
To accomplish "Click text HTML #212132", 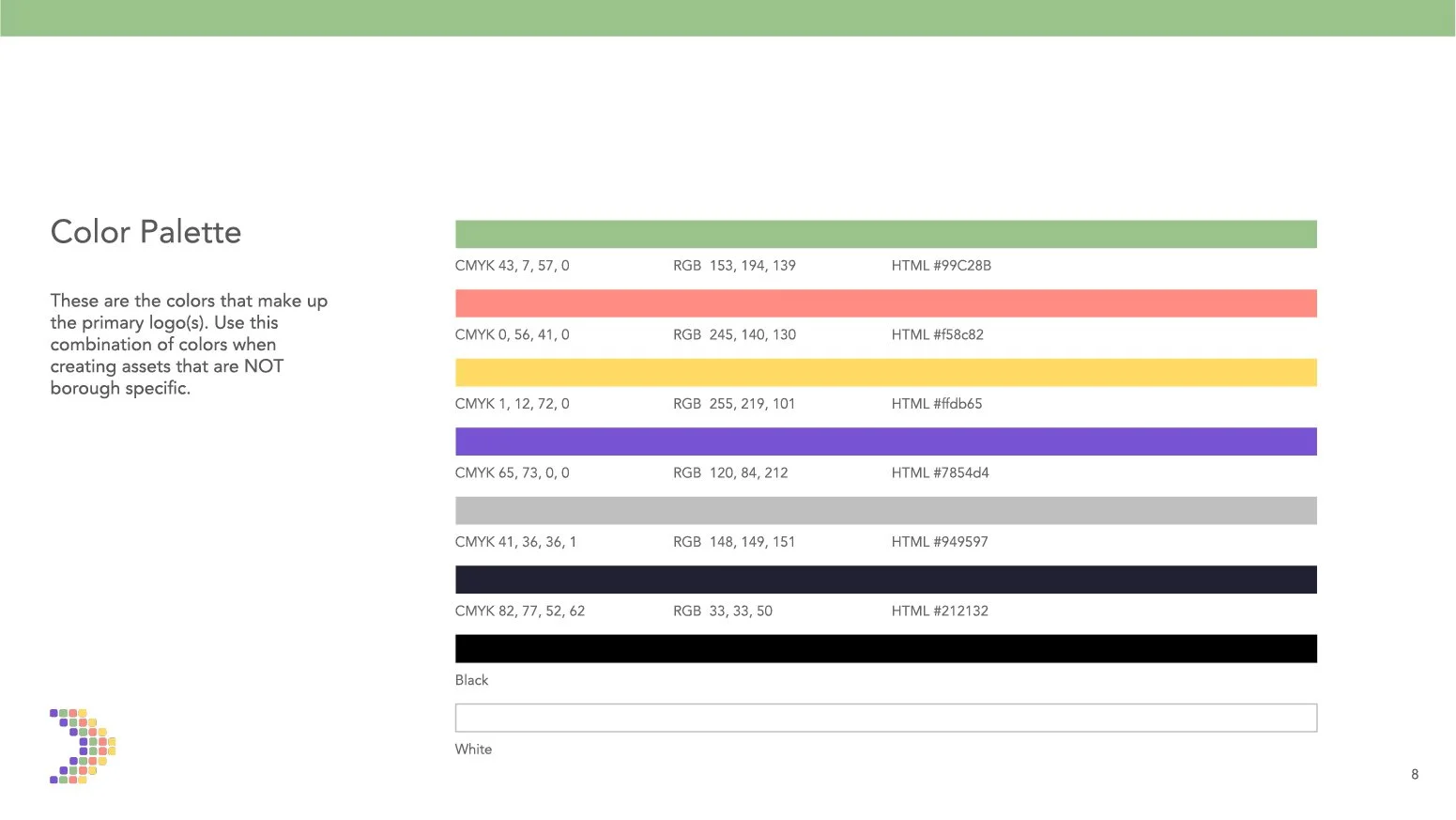I will pos(940,611).
